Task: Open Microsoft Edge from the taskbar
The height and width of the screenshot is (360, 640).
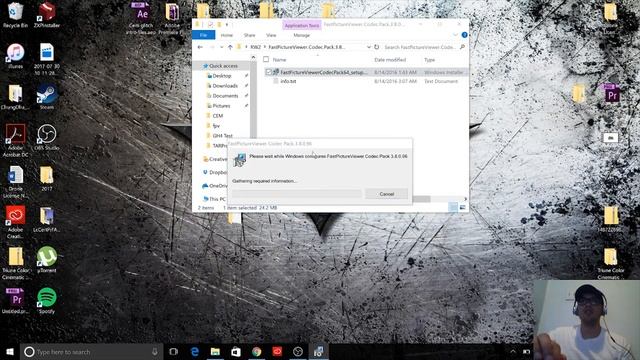Action: point(195,351)
